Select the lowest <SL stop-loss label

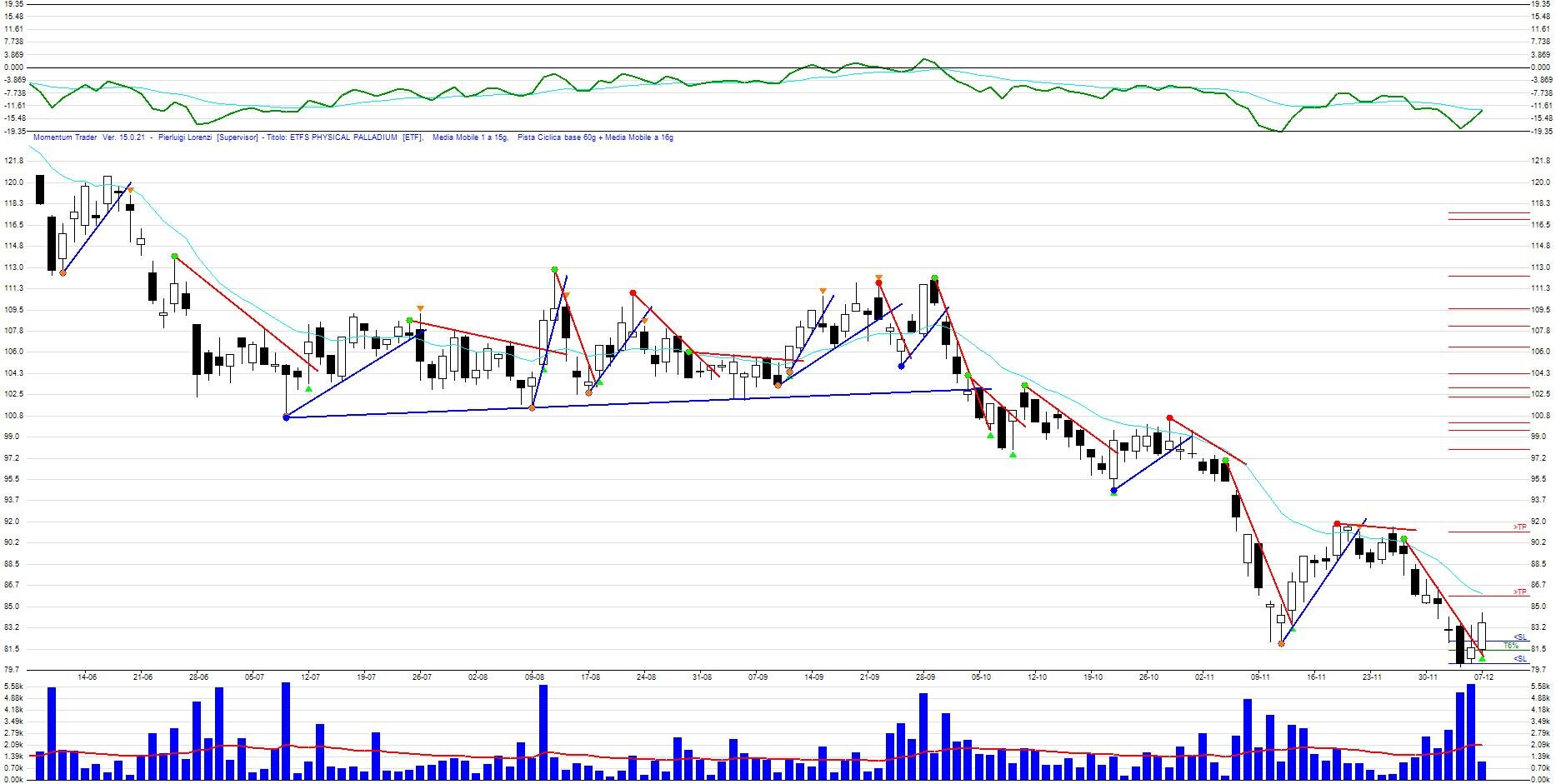pyautogui.click(x=1520, y=659)
